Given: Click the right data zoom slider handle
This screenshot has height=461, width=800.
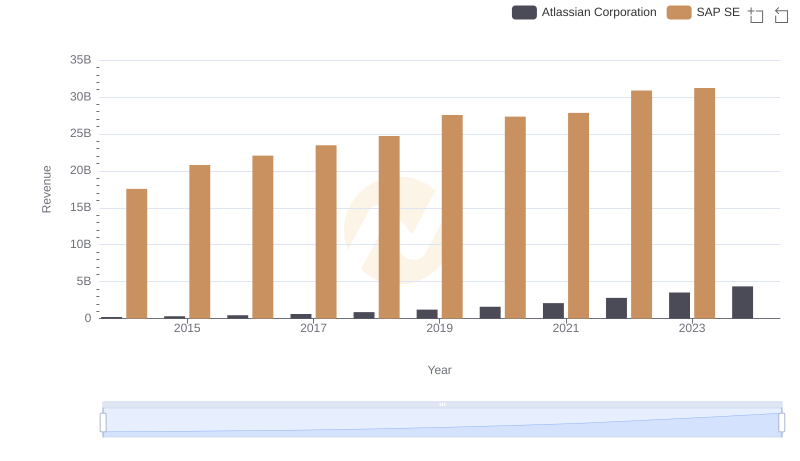Looking at the screenshot, I should click(782, 423).
